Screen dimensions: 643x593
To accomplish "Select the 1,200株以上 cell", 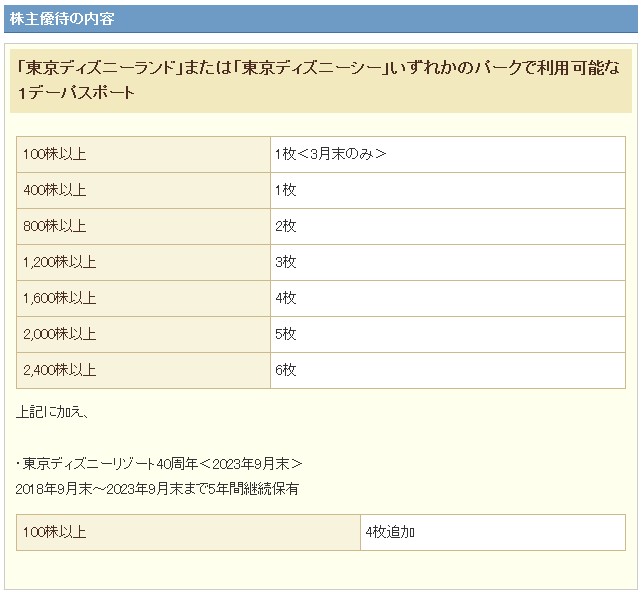I will (x=144, y=262).
